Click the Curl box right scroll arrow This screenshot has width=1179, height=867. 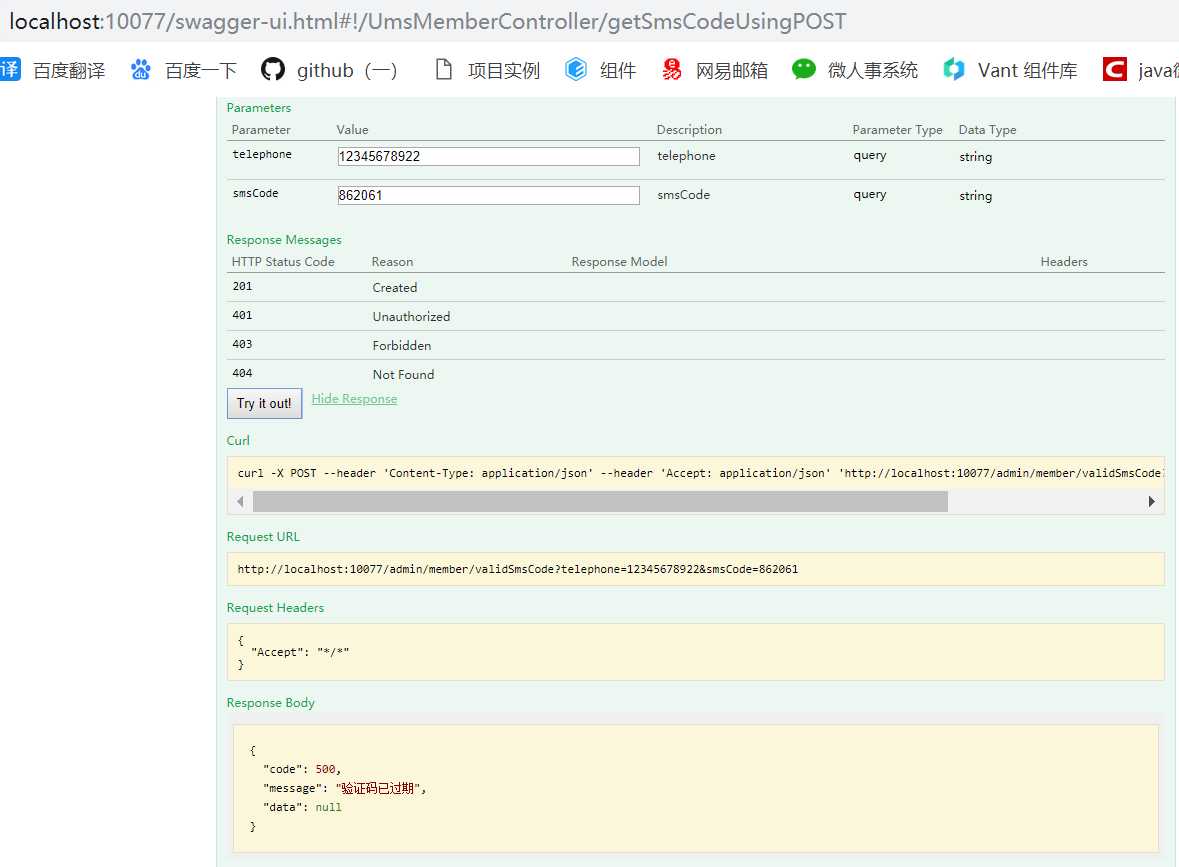click(x=1151, y=502)
